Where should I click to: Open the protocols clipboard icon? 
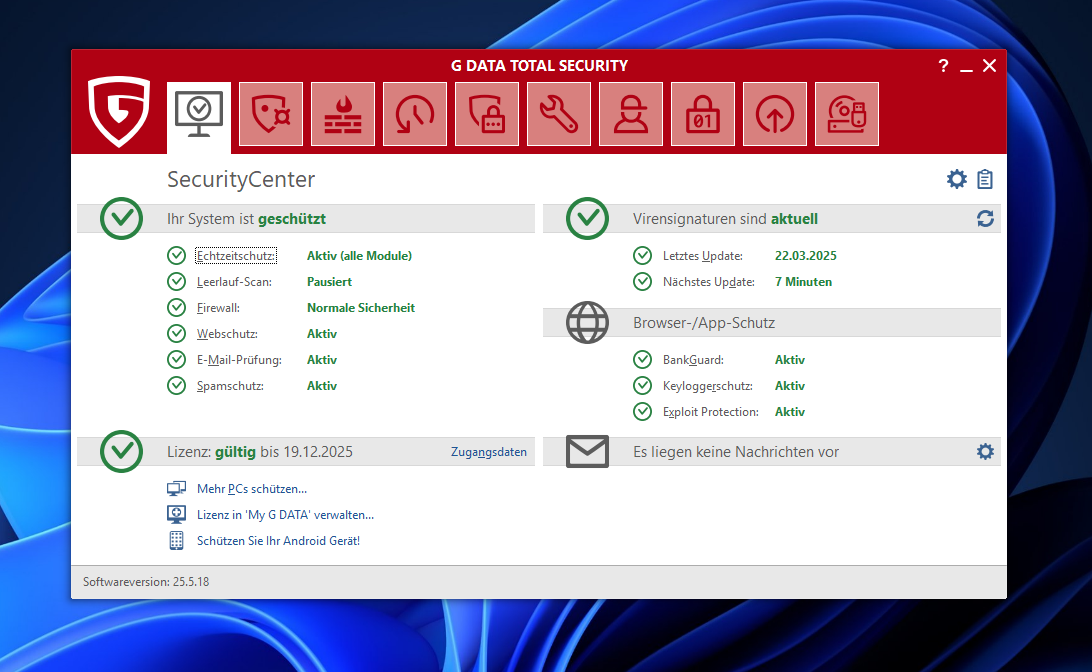click(985, 179)
